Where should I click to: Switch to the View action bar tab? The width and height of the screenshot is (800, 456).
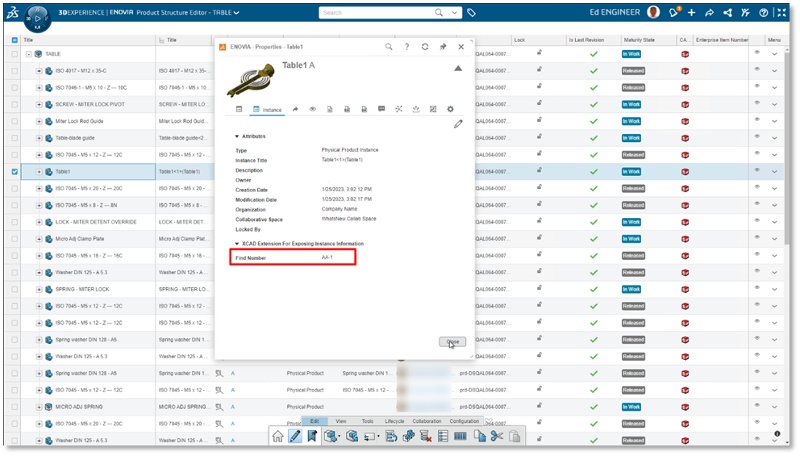point(341,421)
